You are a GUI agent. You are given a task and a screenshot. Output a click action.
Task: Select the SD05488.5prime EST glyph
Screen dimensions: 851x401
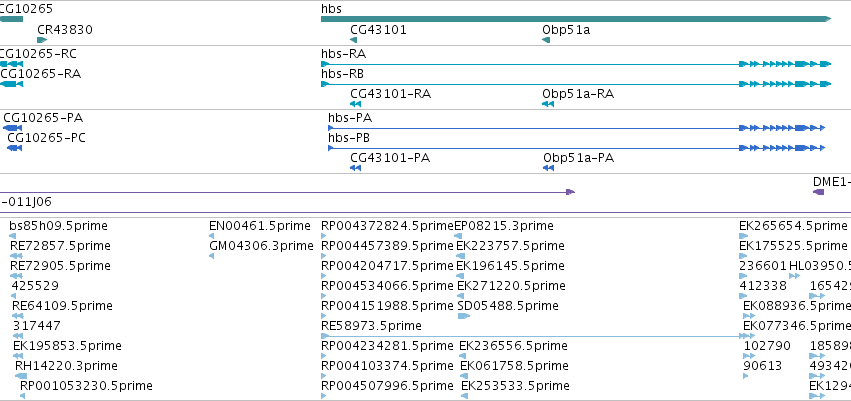[463, 316]
